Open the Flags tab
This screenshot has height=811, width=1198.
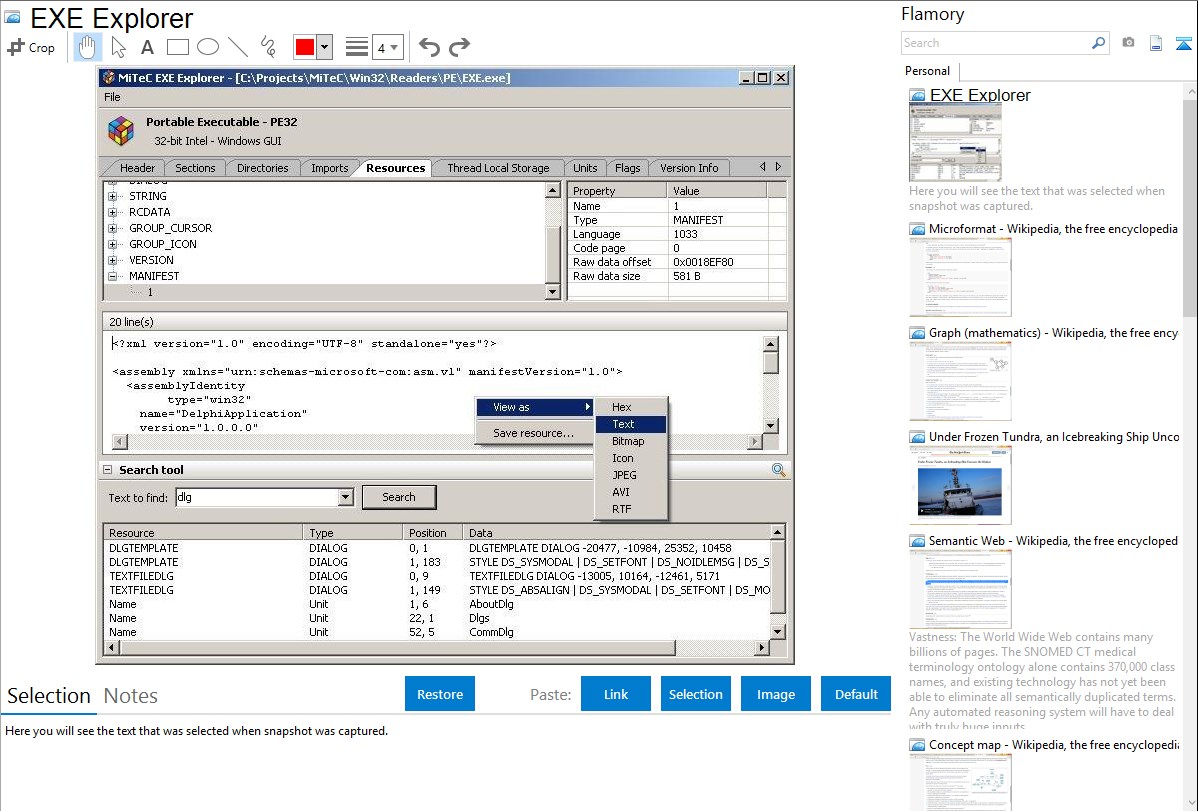(x=627, y=168)
